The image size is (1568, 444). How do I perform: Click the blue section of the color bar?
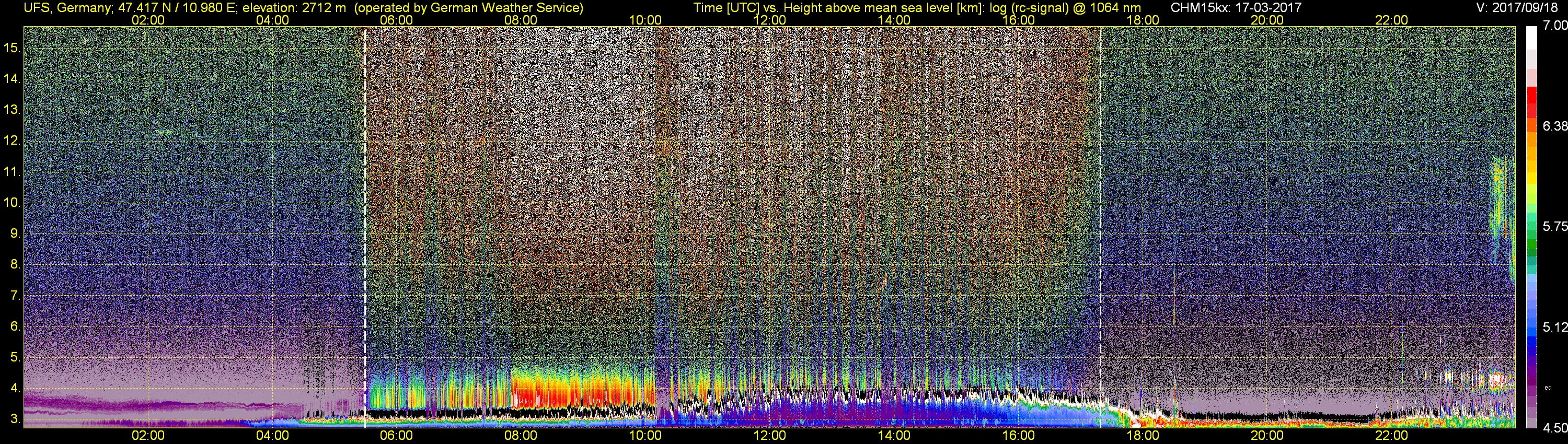tap(1531, 347)
